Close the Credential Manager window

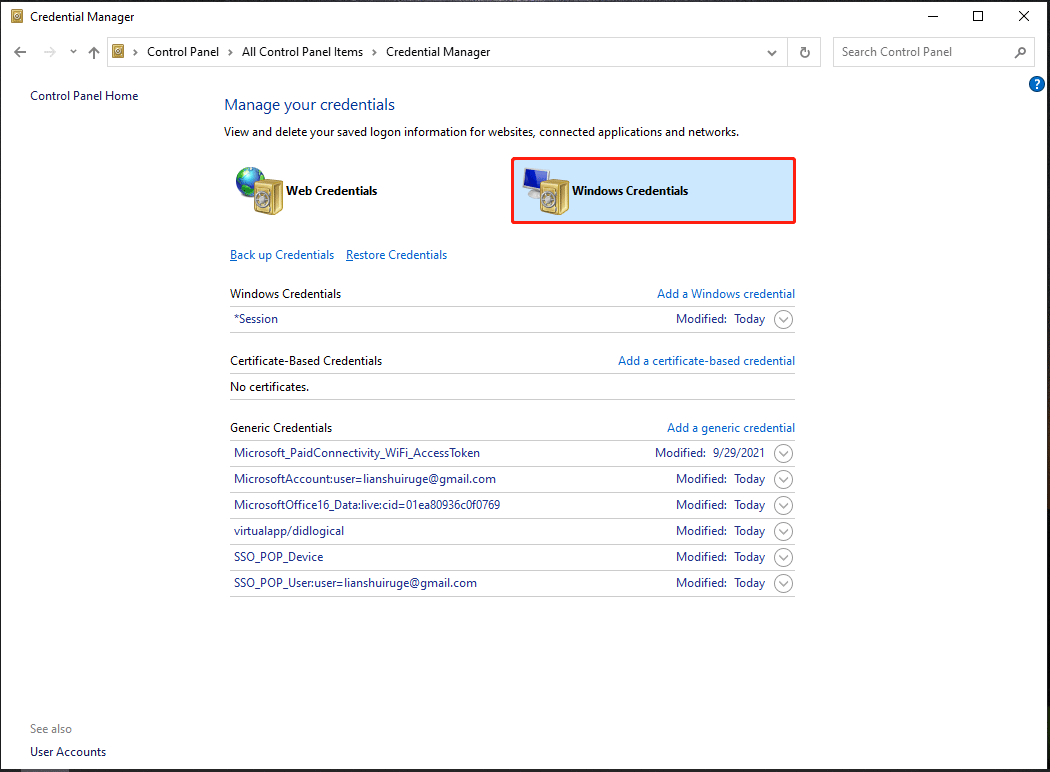(x=1024, y=16)
